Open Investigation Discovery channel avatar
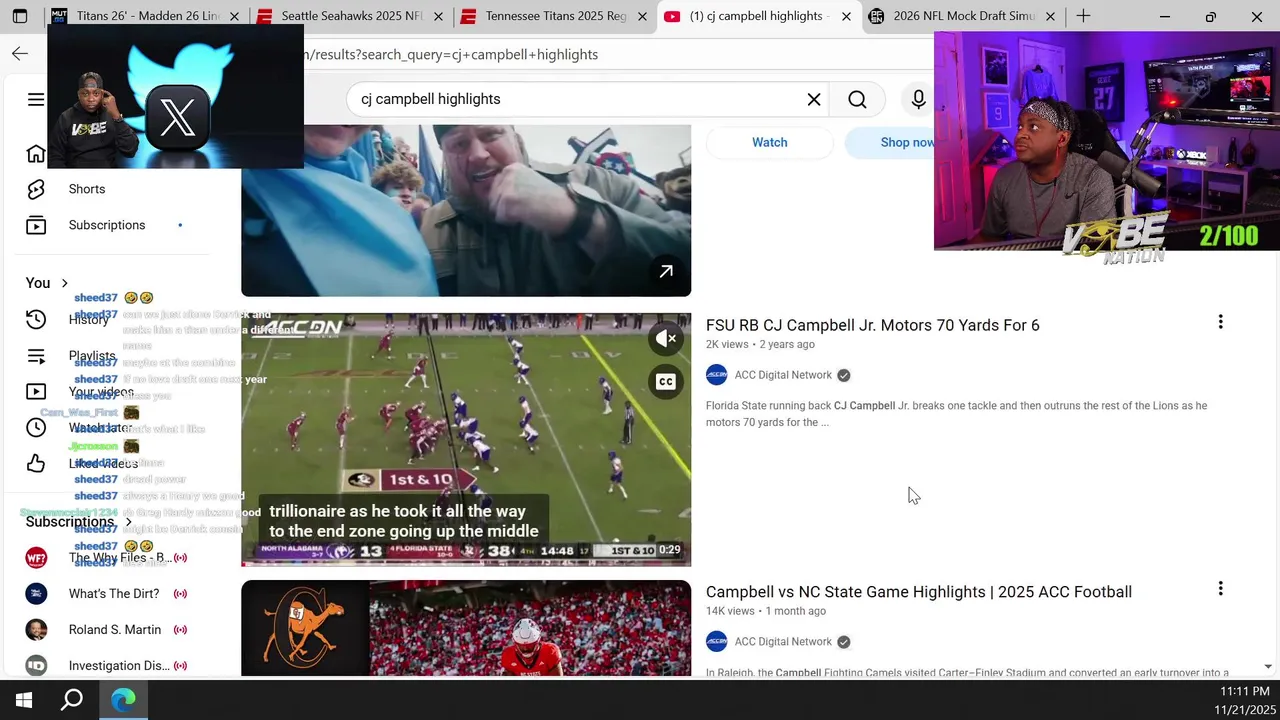The width and height of the screenshot is (1280, 720). pyautogui.click(x=36, y=666)
